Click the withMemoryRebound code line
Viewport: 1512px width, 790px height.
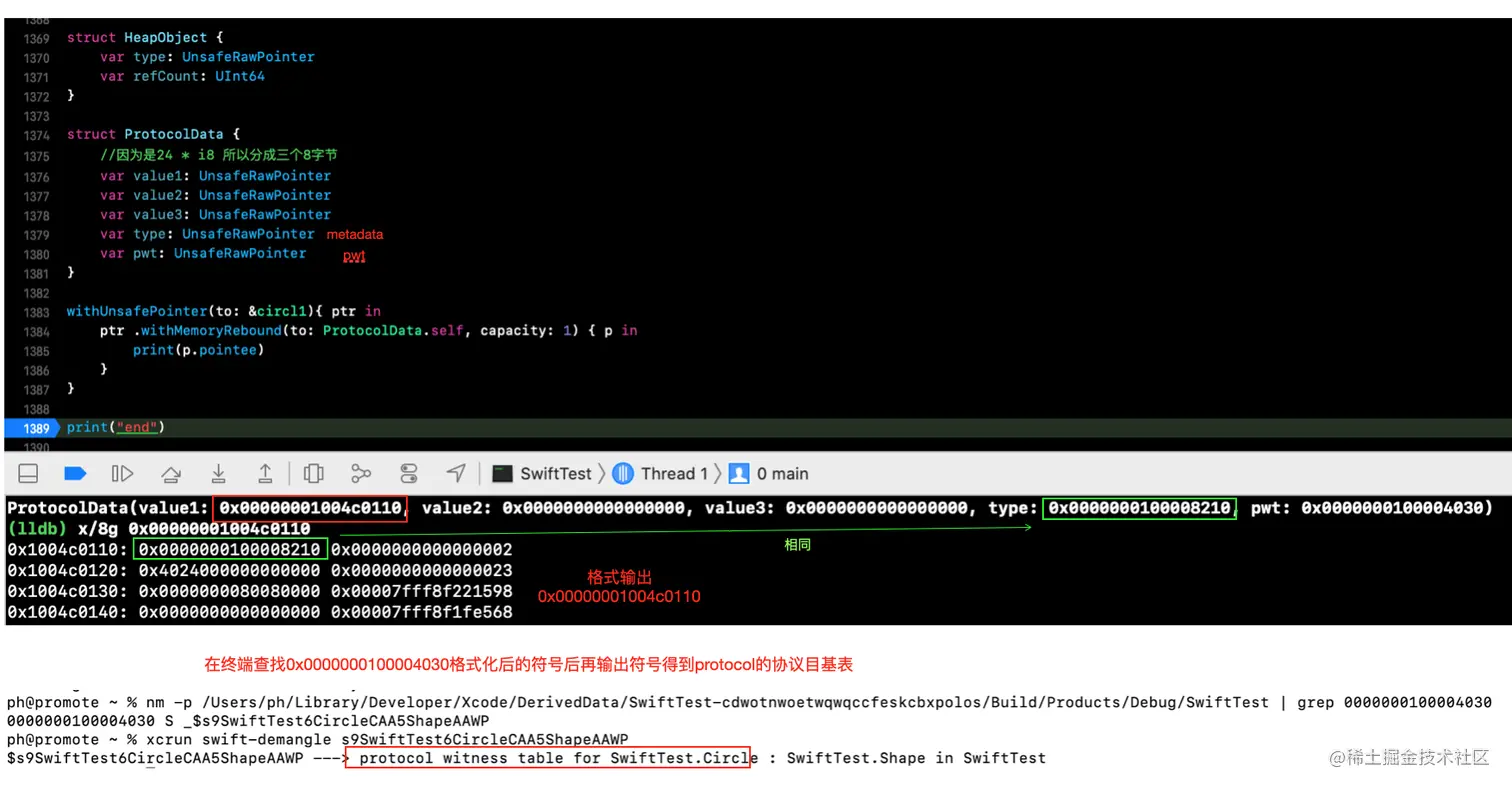tap(368, 330)
